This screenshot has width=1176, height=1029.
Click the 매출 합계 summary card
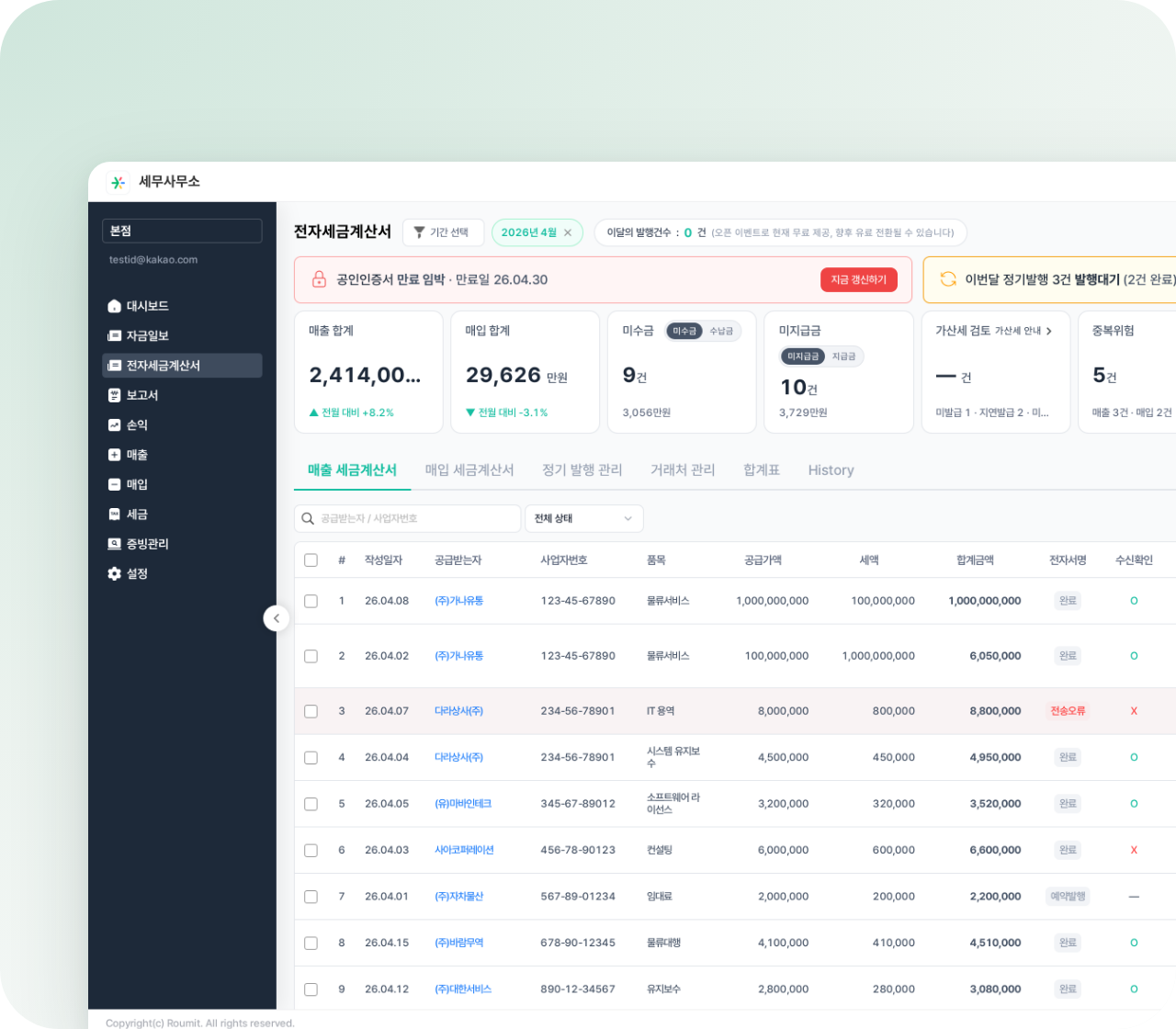pos(368,371)
